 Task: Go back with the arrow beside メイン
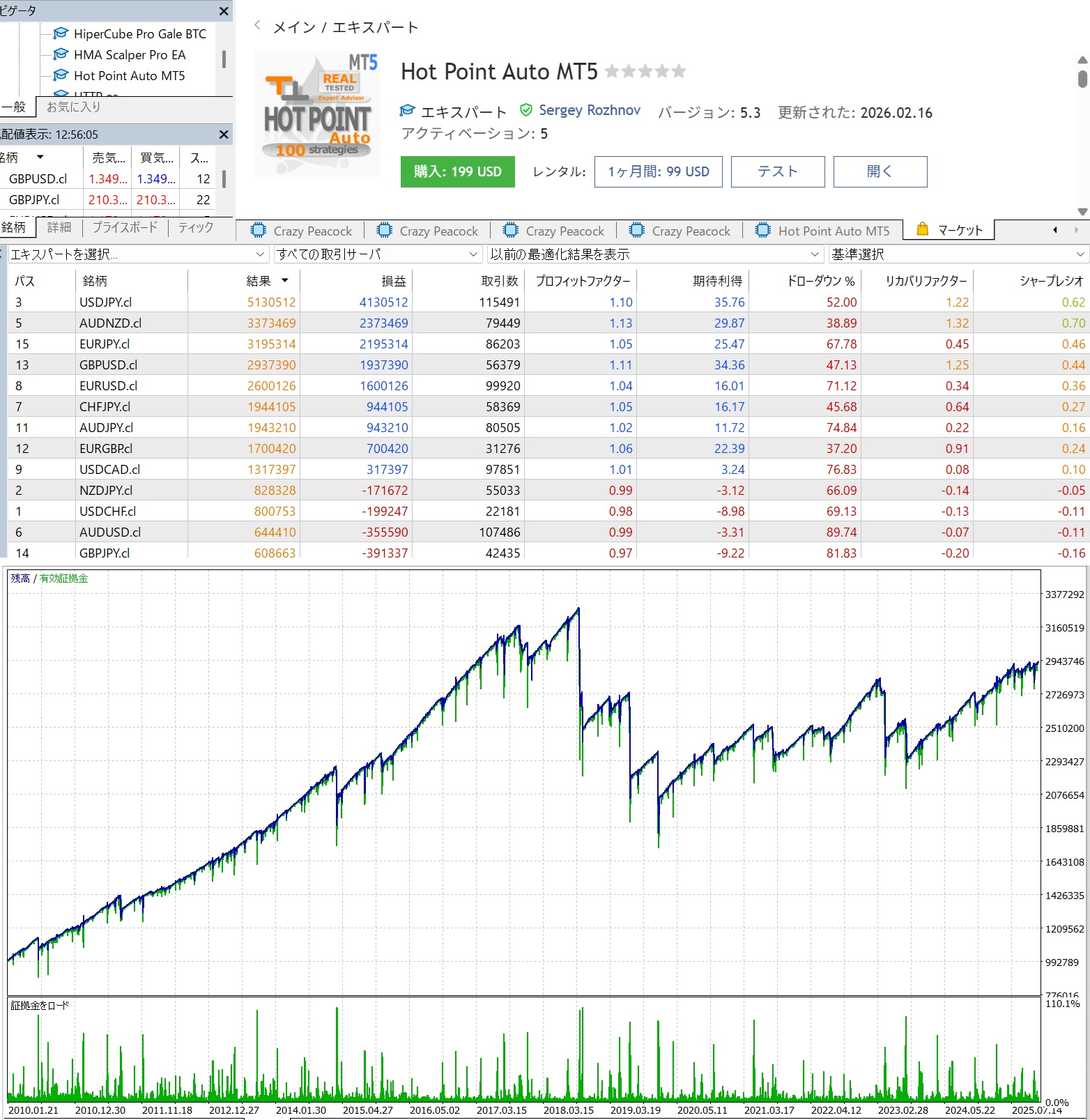pyautogui.click(x=257, y=26)
